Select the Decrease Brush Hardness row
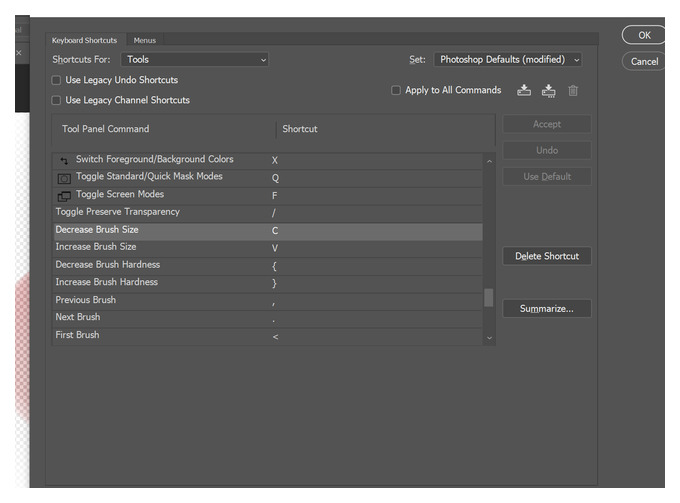680x503 pixels. point(268,266)
